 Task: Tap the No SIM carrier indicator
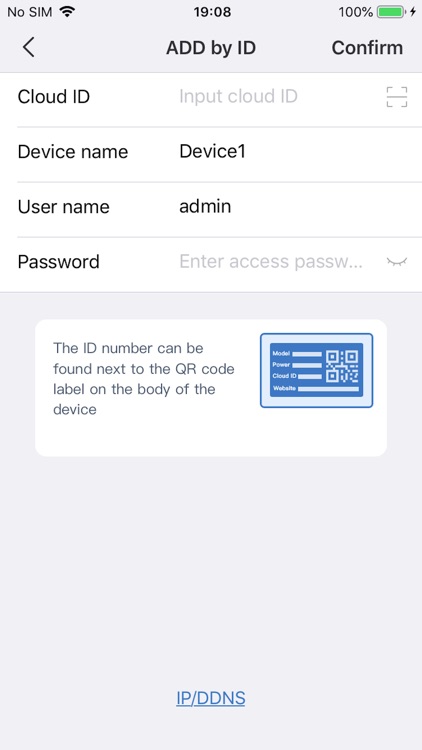coord(30,12)
